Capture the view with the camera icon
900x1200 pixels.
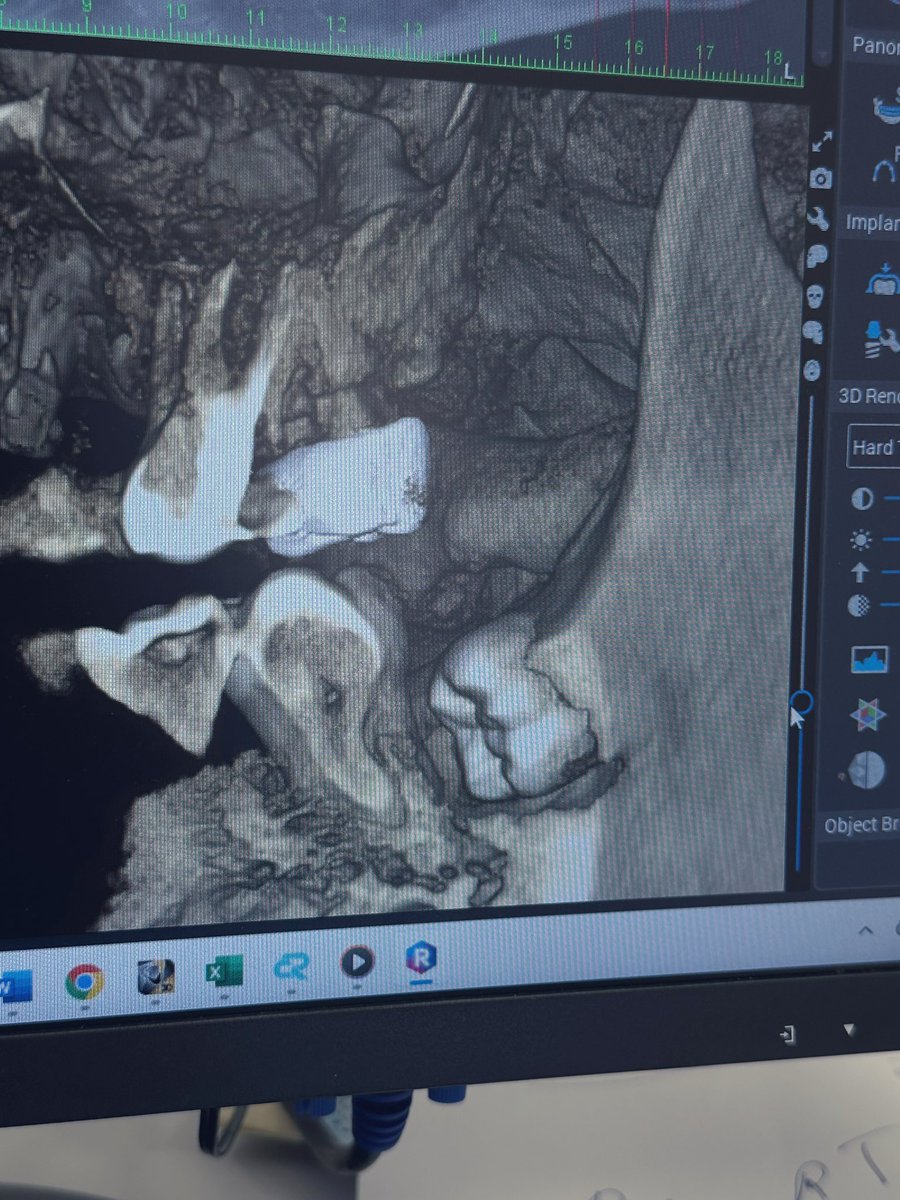pyautogui.click(x=821, y=178)
